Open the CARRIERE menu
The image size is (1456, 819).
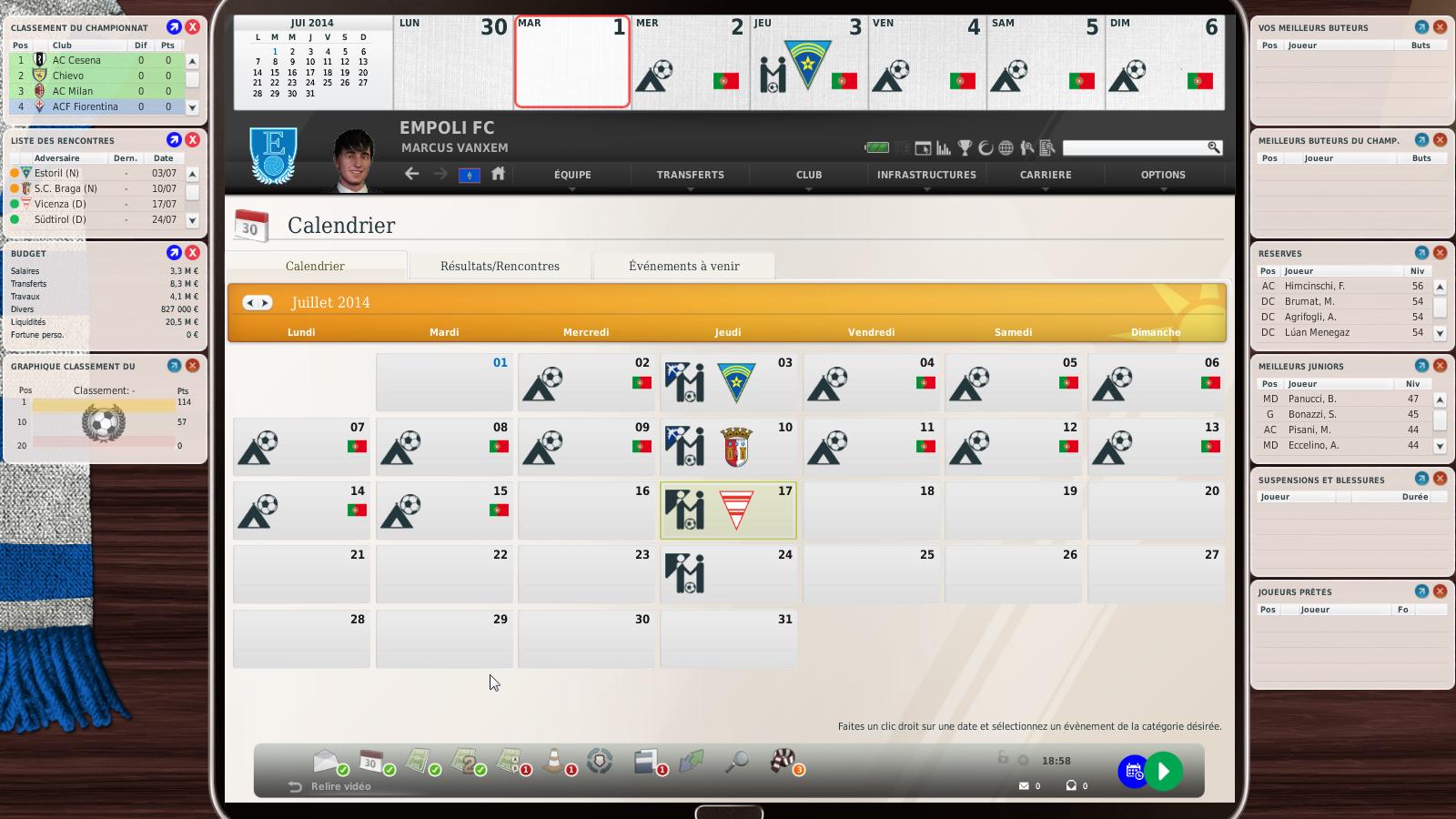click(1046, 175)
